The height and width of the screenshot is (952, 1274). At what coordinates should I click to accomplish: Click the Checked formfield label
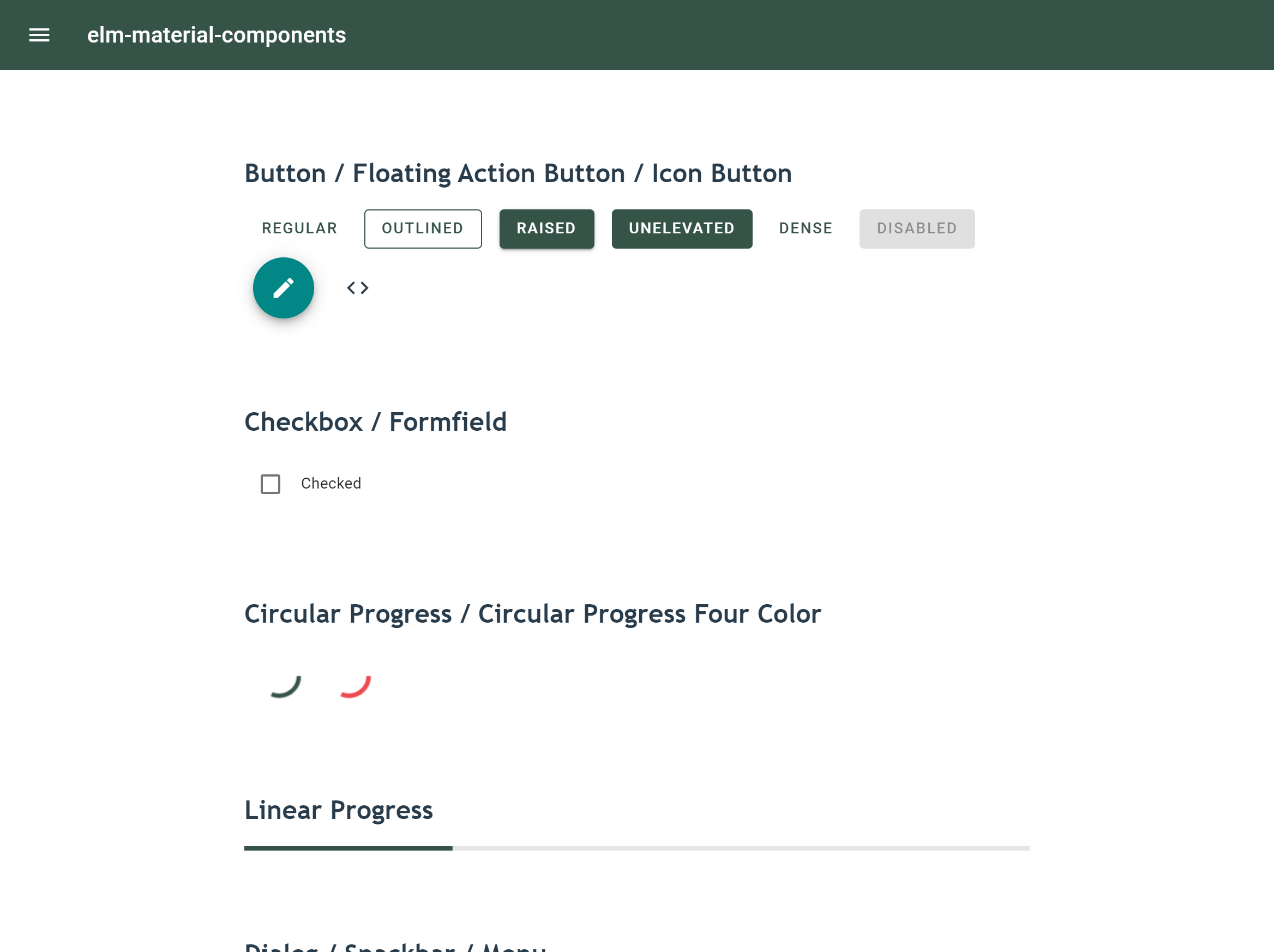(x=331, y=483)
